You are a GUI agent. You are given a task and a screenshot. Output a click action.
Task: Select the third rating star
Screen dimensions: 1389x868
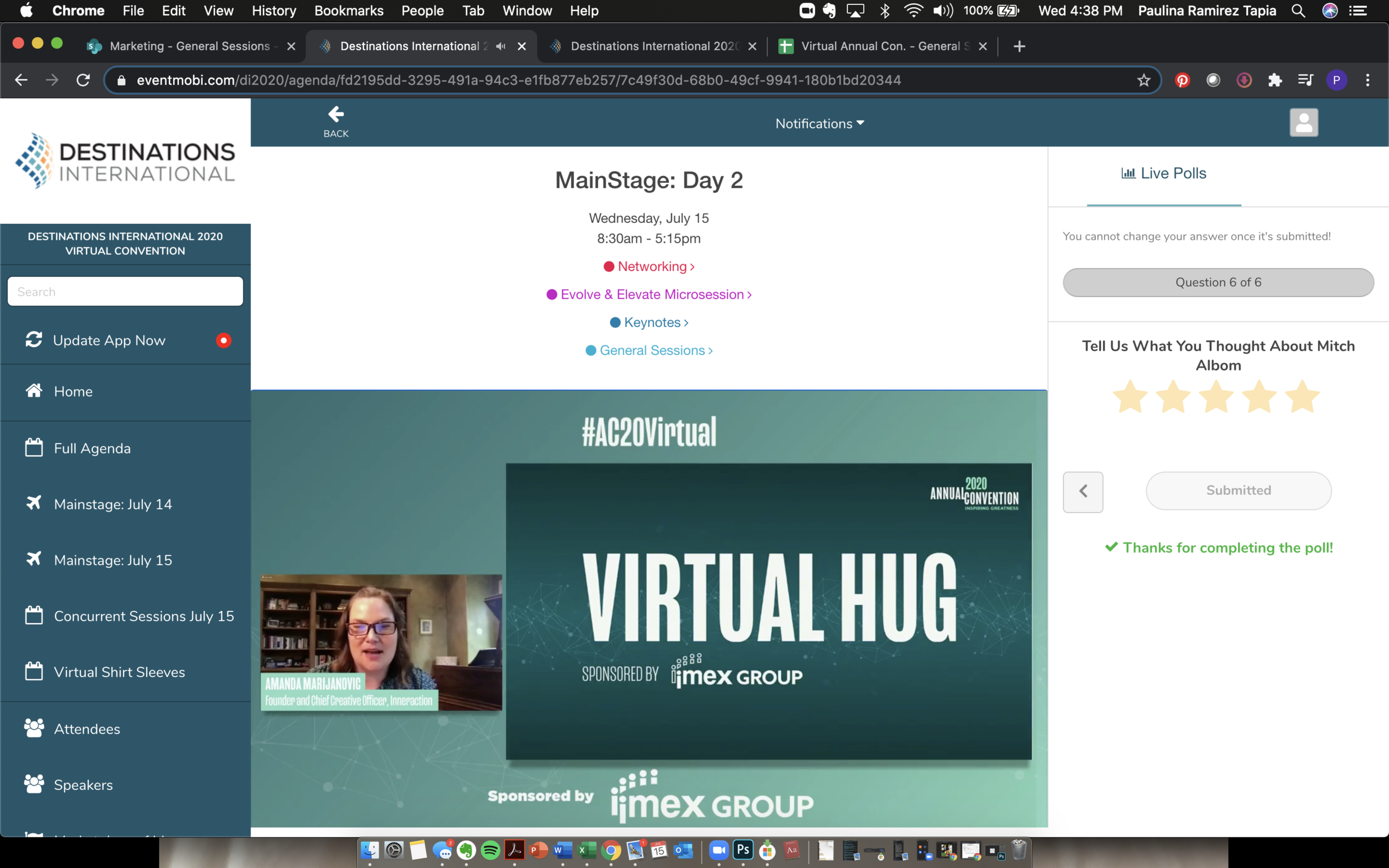1216,396
